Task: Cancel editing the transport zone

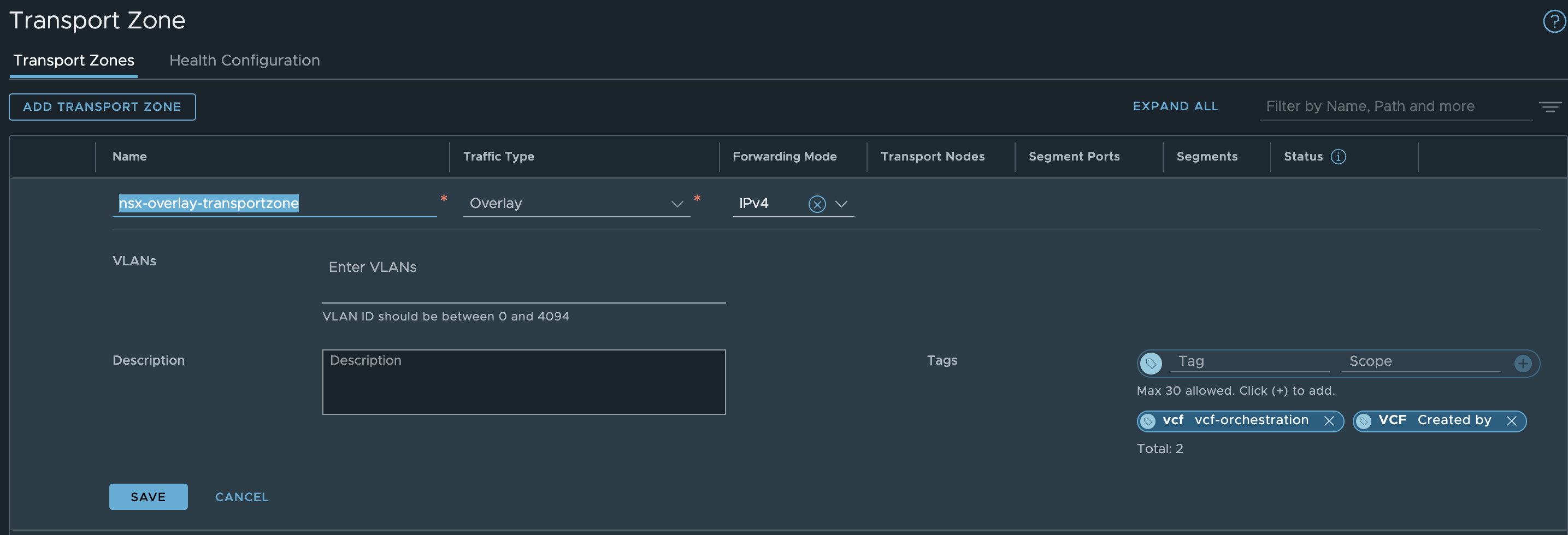Action: (241, 497)
